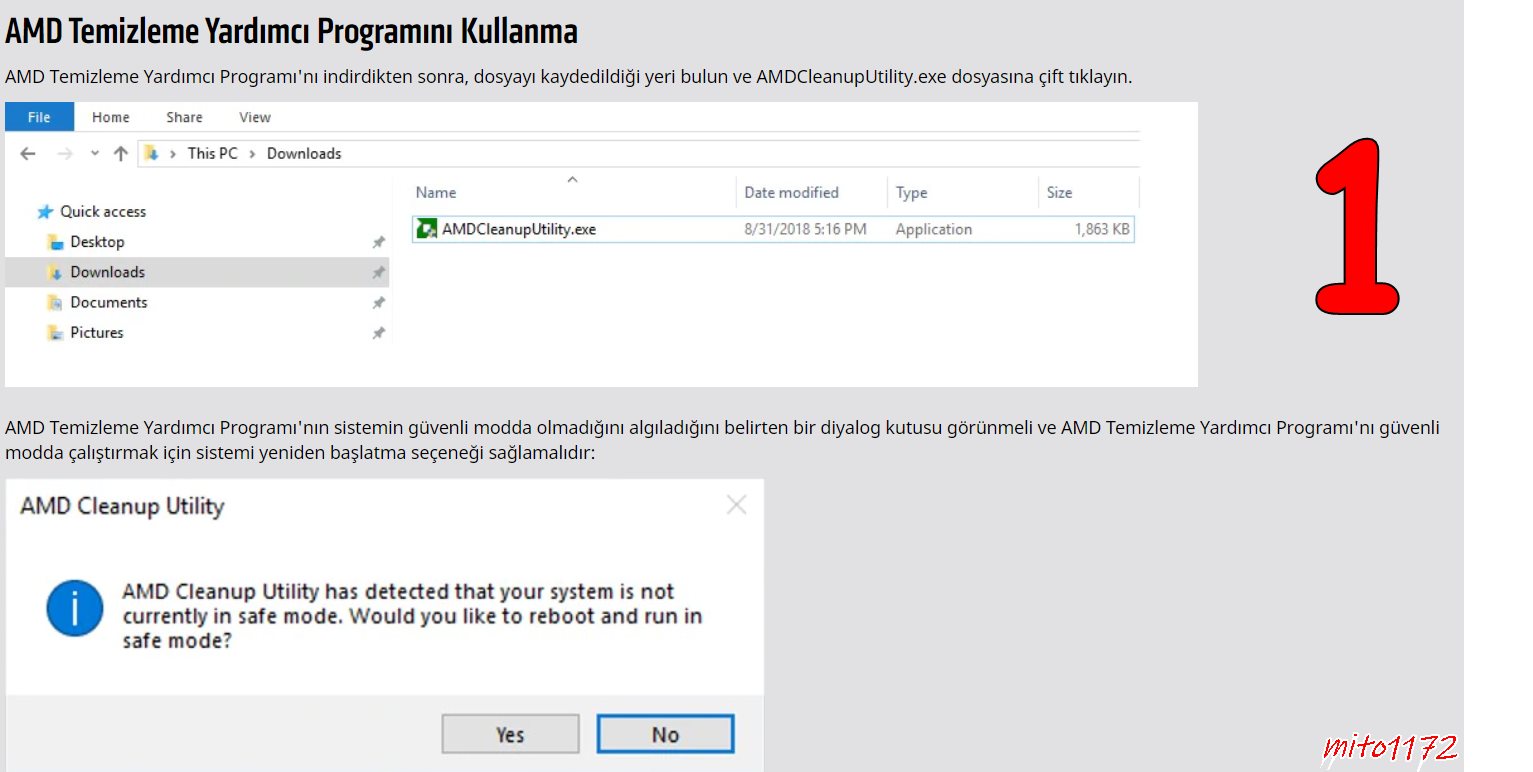Click the pin icon next to Downloads
1533x772 pixels.
tap(378, 273)
